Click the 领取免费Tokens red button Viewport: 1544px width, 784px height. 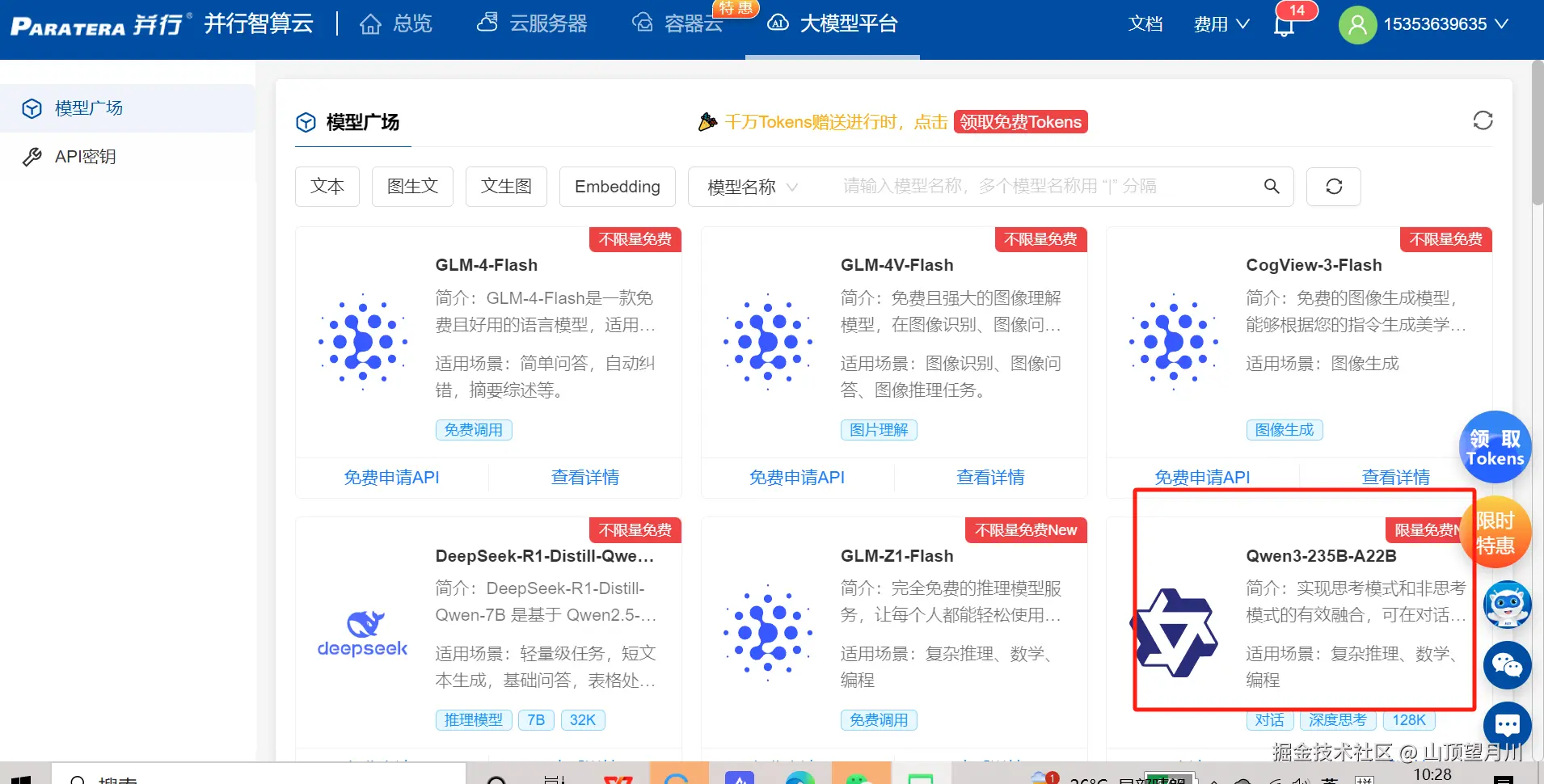1020,122
